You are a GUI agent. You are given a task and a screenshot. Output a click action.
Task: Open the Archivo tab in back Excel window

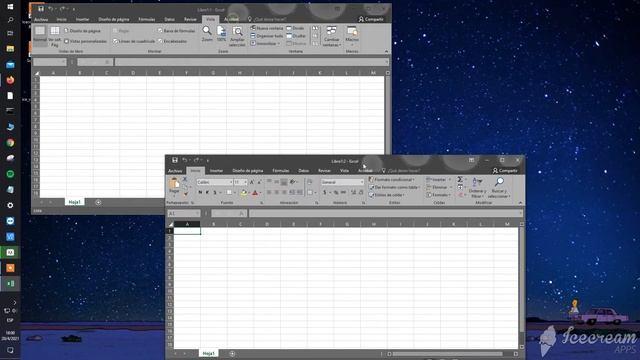(41, 19)
